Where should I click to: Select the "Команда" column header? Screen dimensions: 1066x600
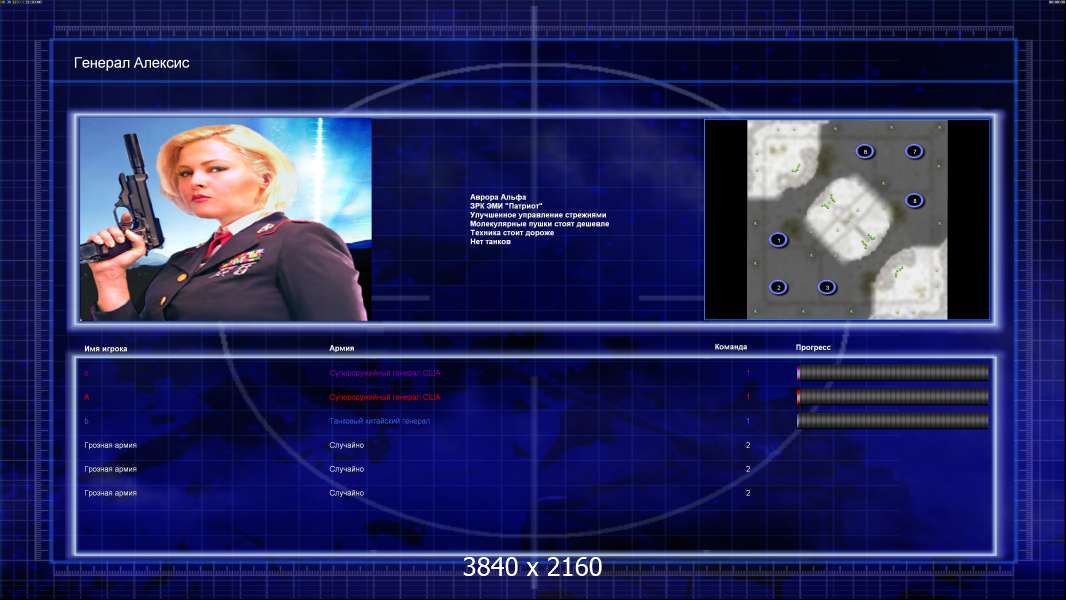[x=731, y=347]
